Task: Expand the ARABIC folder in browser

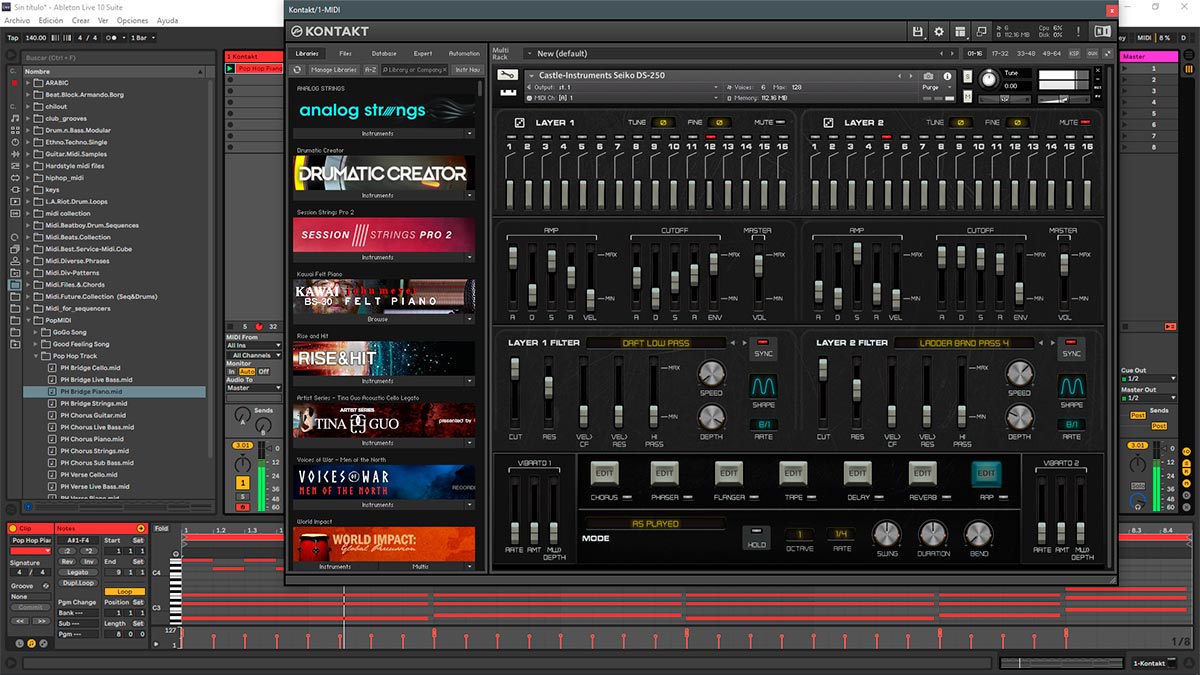Action: 29,83
